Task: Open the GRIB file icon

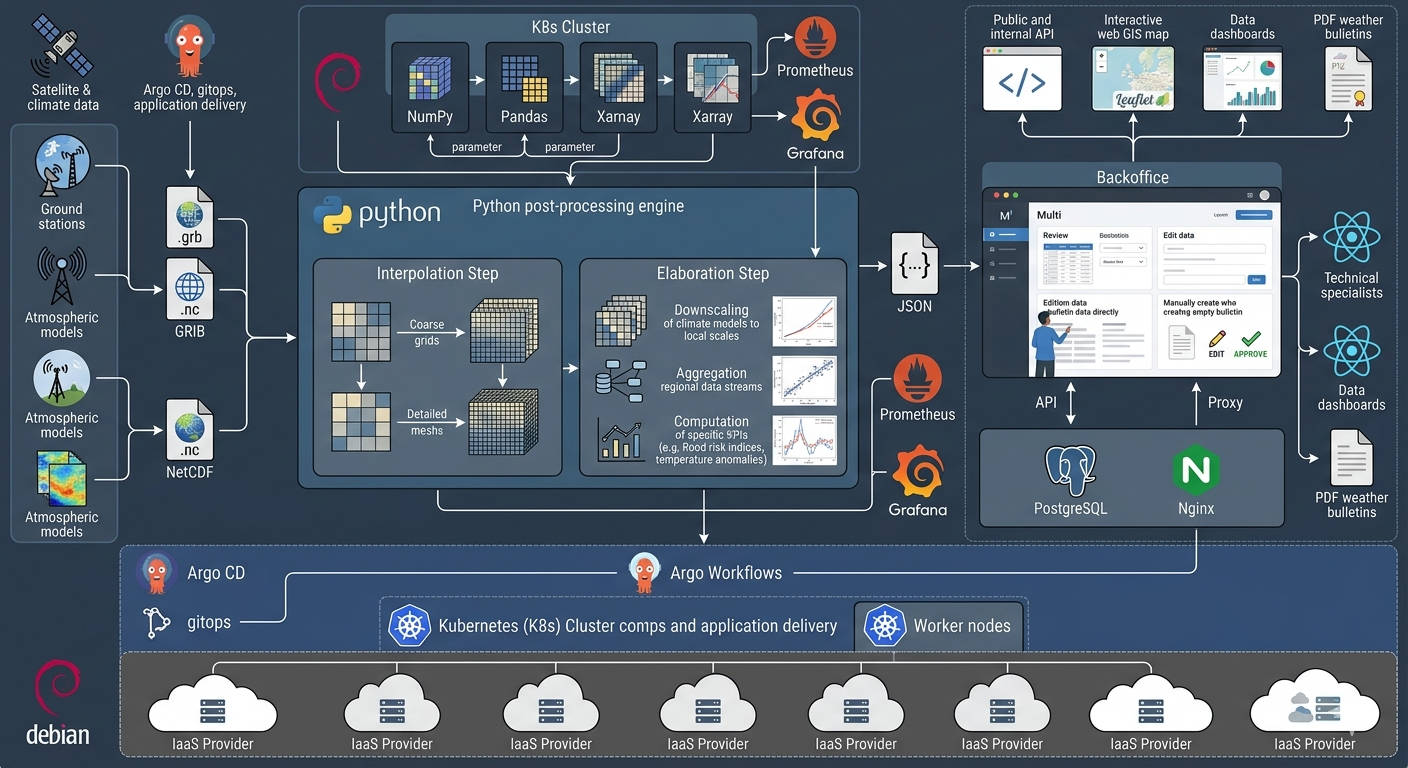Action: 190,289
